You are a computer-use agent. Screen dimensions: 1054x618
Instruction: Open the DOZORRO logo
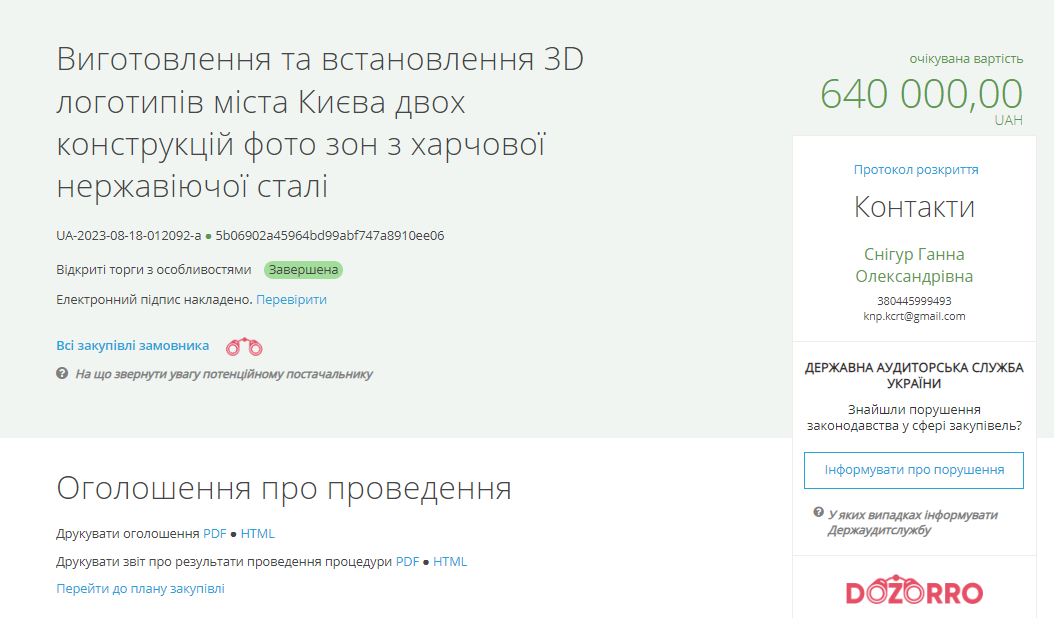click(914, 591)
